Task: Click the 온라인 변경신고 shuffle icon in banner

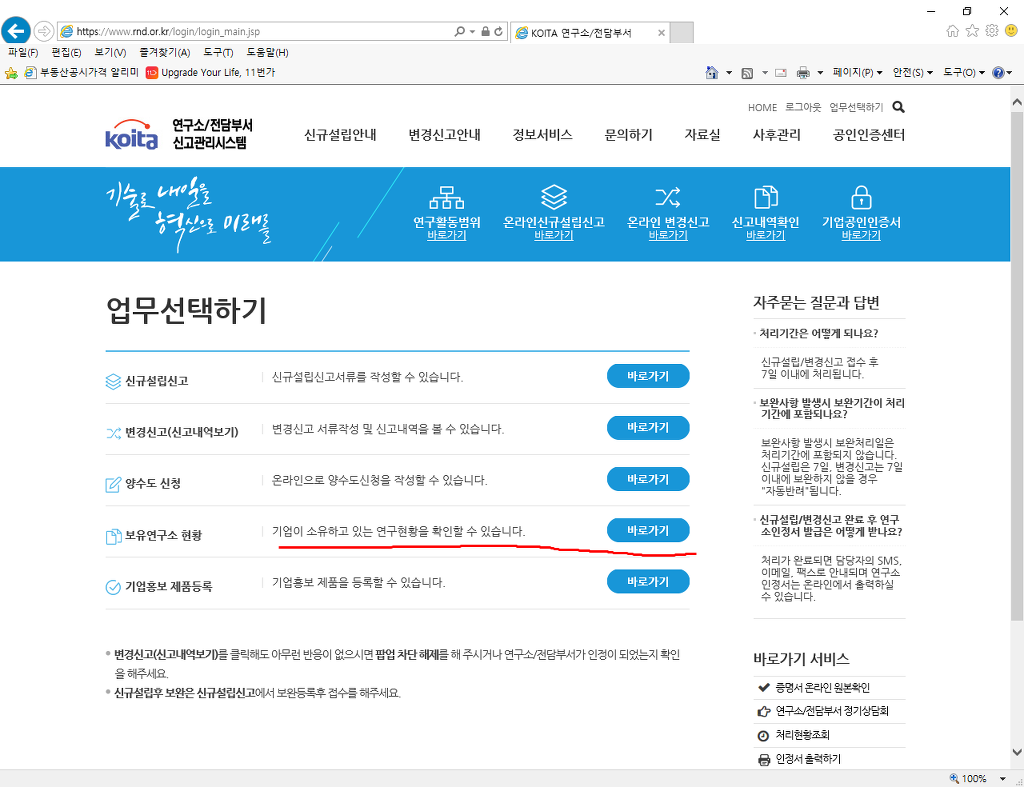Action: click(x=667, y=197)
